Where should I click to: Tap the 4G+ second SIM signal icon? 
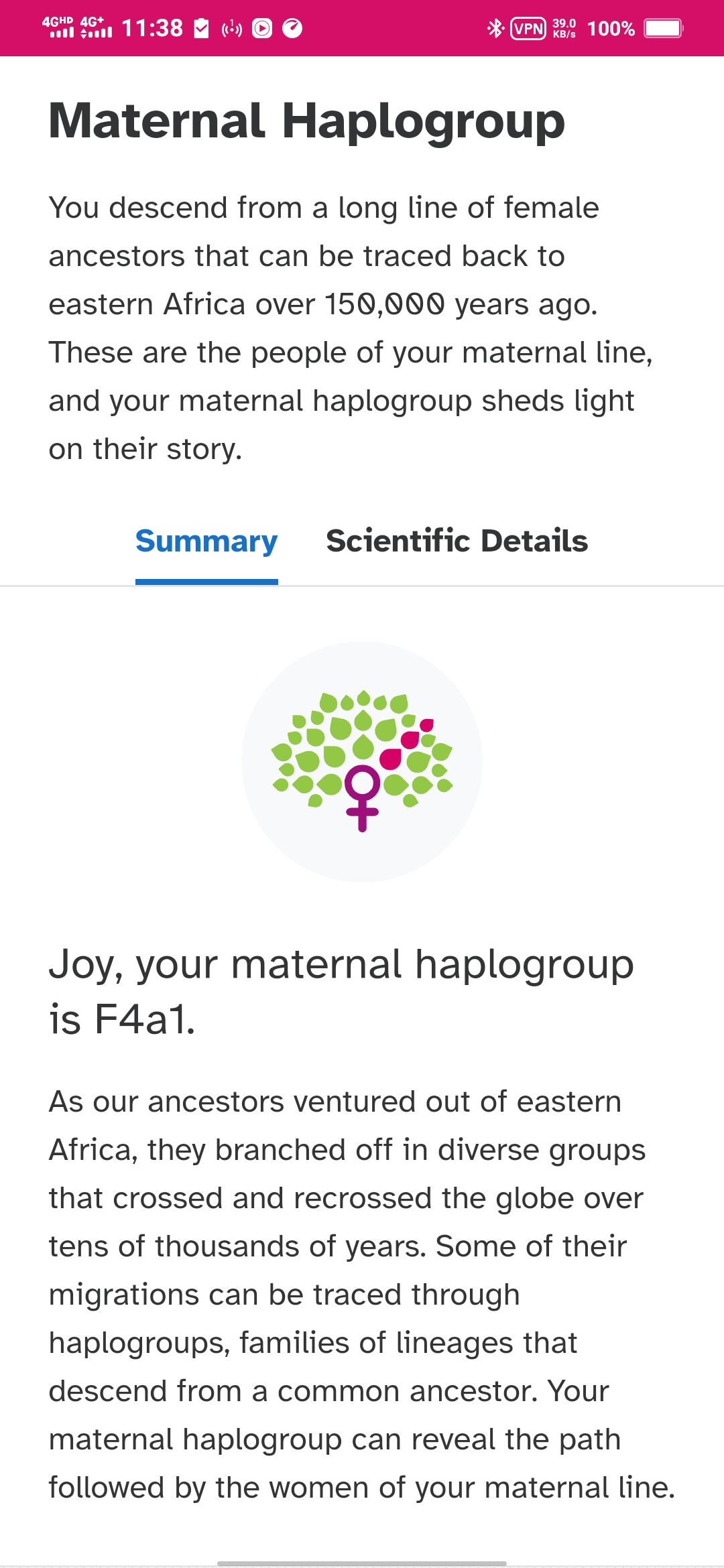[96, 27]
